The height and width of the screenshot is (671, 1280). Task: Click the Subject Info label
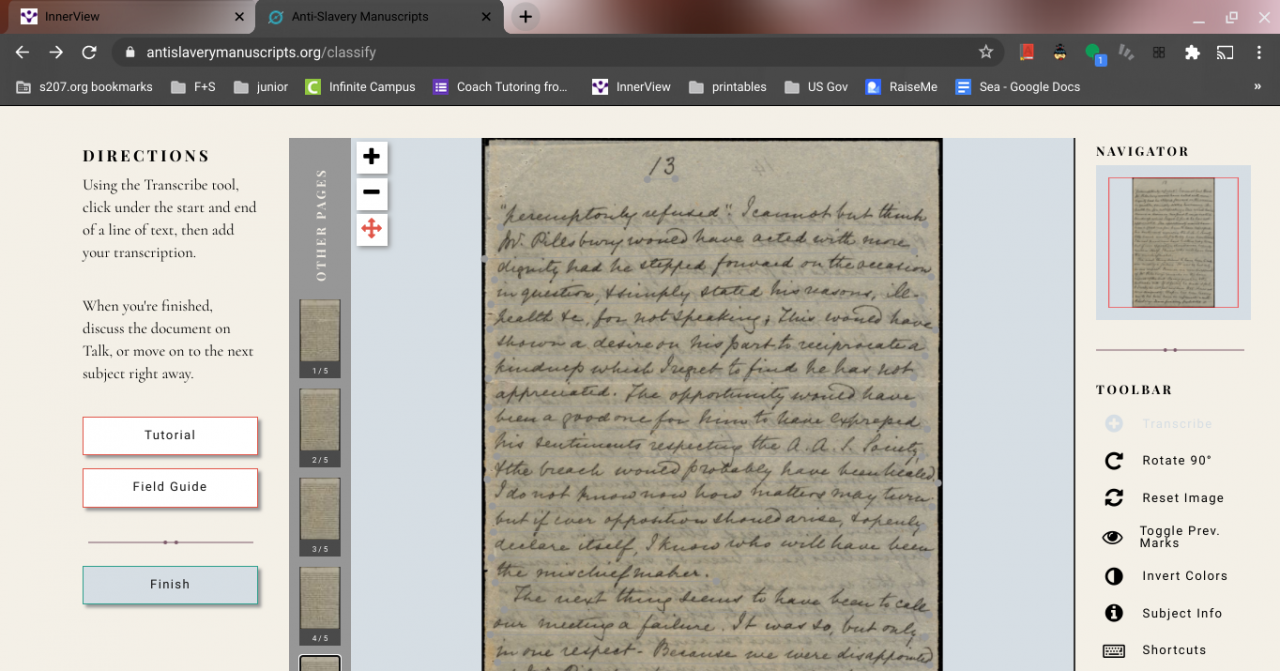(x=1182, y=613)
